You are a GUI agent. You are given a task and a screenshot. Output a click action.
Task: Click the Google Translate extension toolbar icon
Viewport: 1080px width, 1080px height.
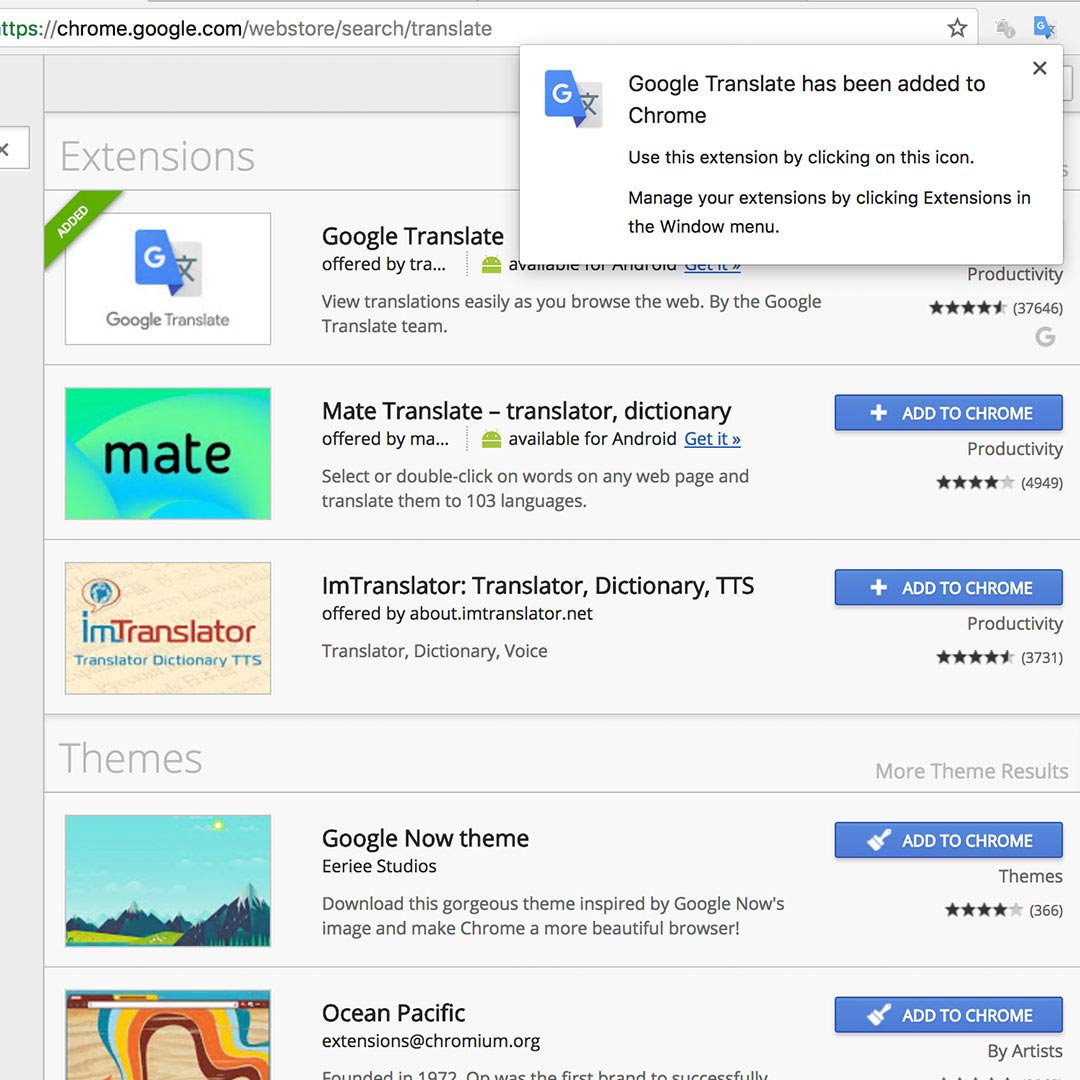[1044, 28]
